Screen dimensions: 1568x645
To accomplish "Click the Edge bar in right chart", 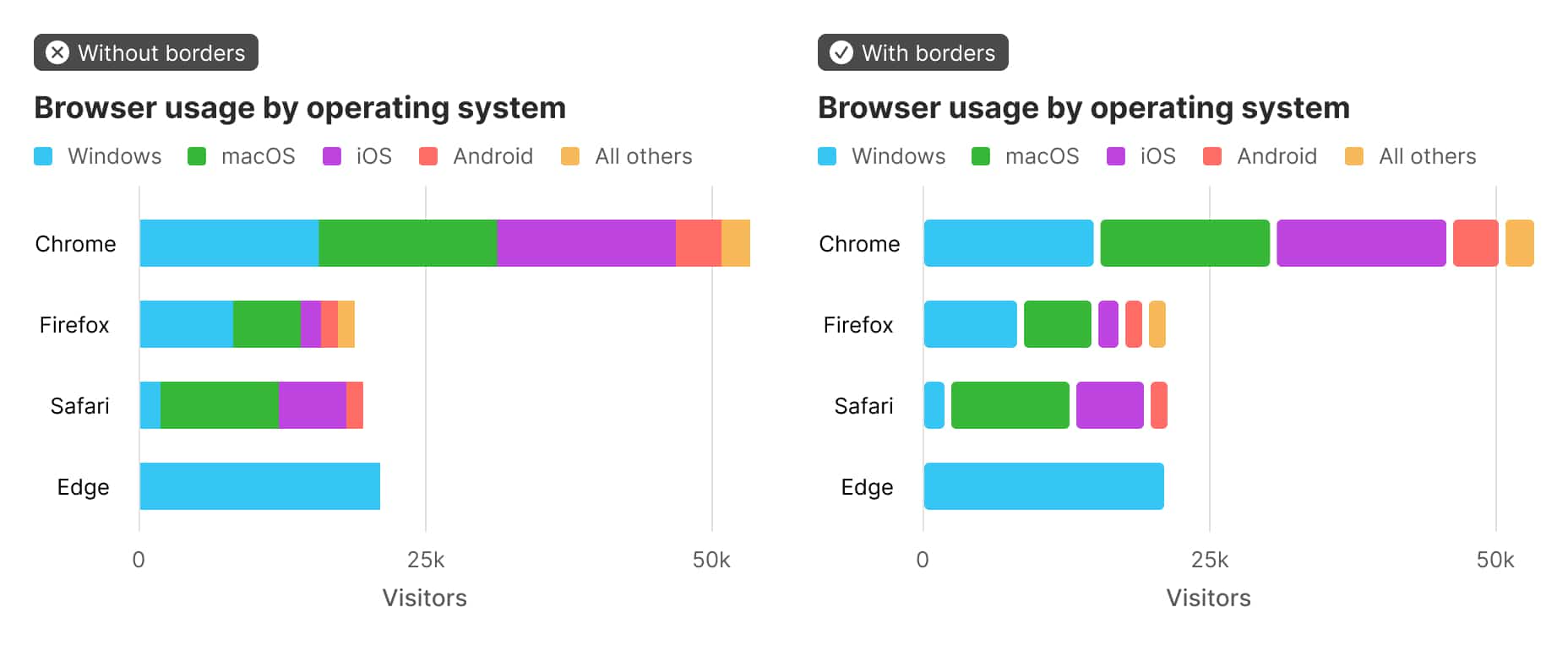I will coord(1043,486).
